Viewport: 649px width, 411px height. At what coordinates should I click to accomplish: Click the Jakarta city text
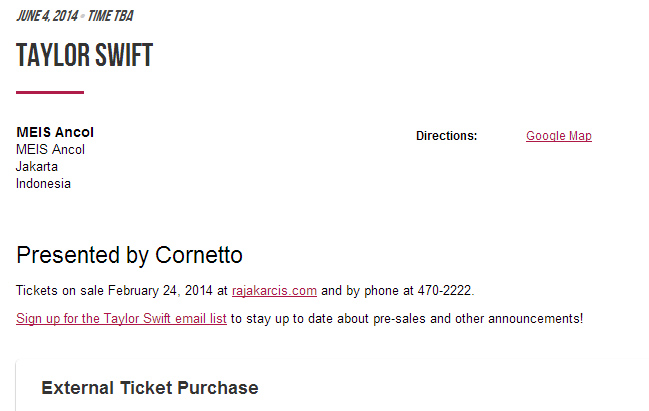pos(37,166)
